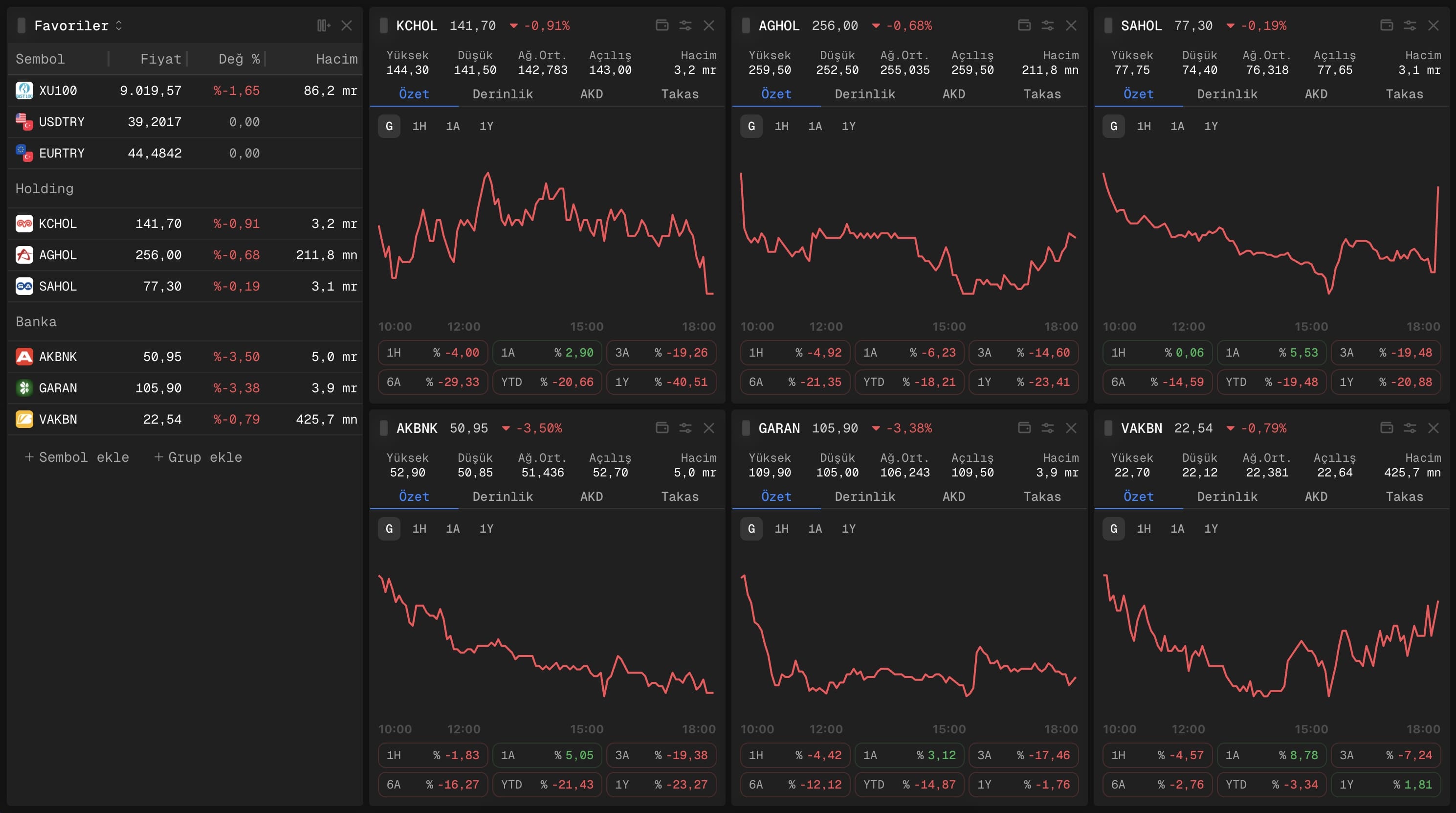Select G daily timeframe on SAHOL chart
1456x813 pixels.
click(x=1113, y=126)
